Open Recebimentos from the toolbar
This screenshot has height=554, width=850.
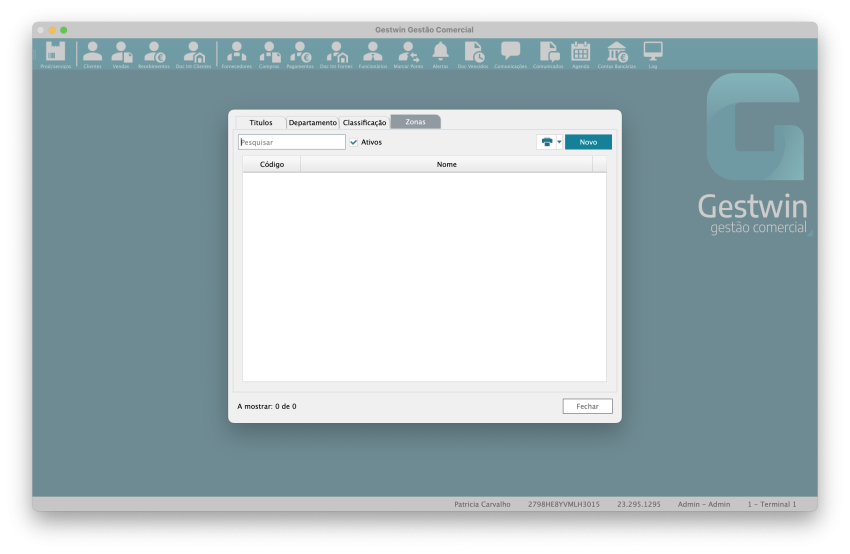[x=154, y=54]
